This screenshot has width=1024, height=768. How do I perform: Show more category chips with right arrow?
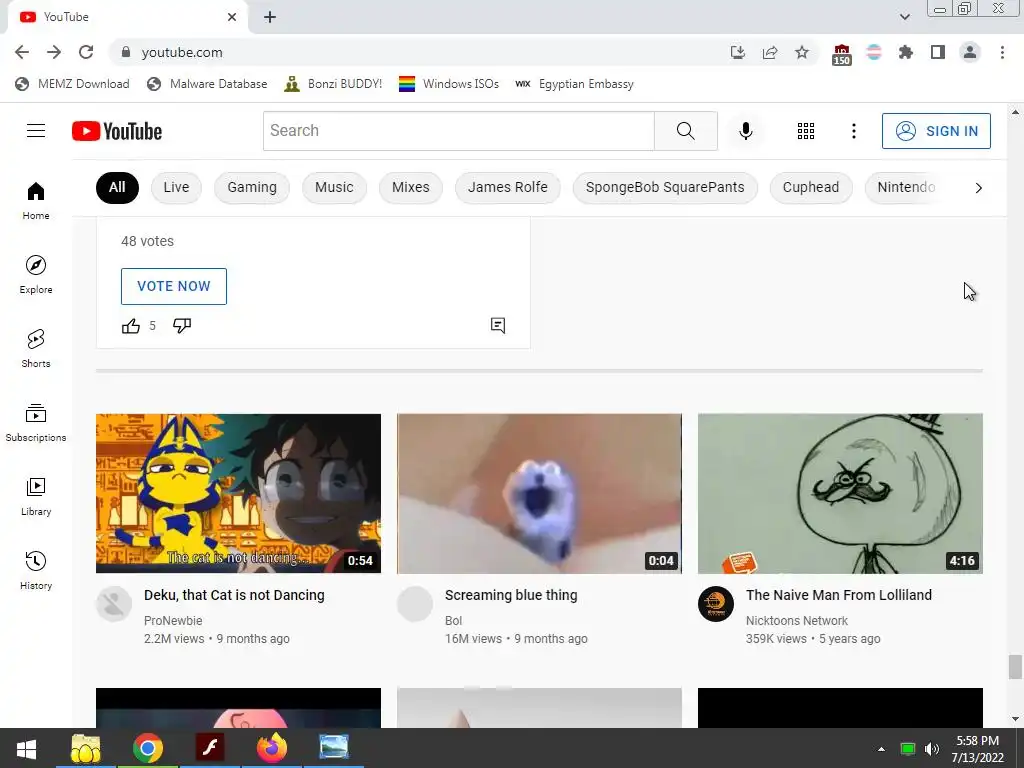pos(978,188)
